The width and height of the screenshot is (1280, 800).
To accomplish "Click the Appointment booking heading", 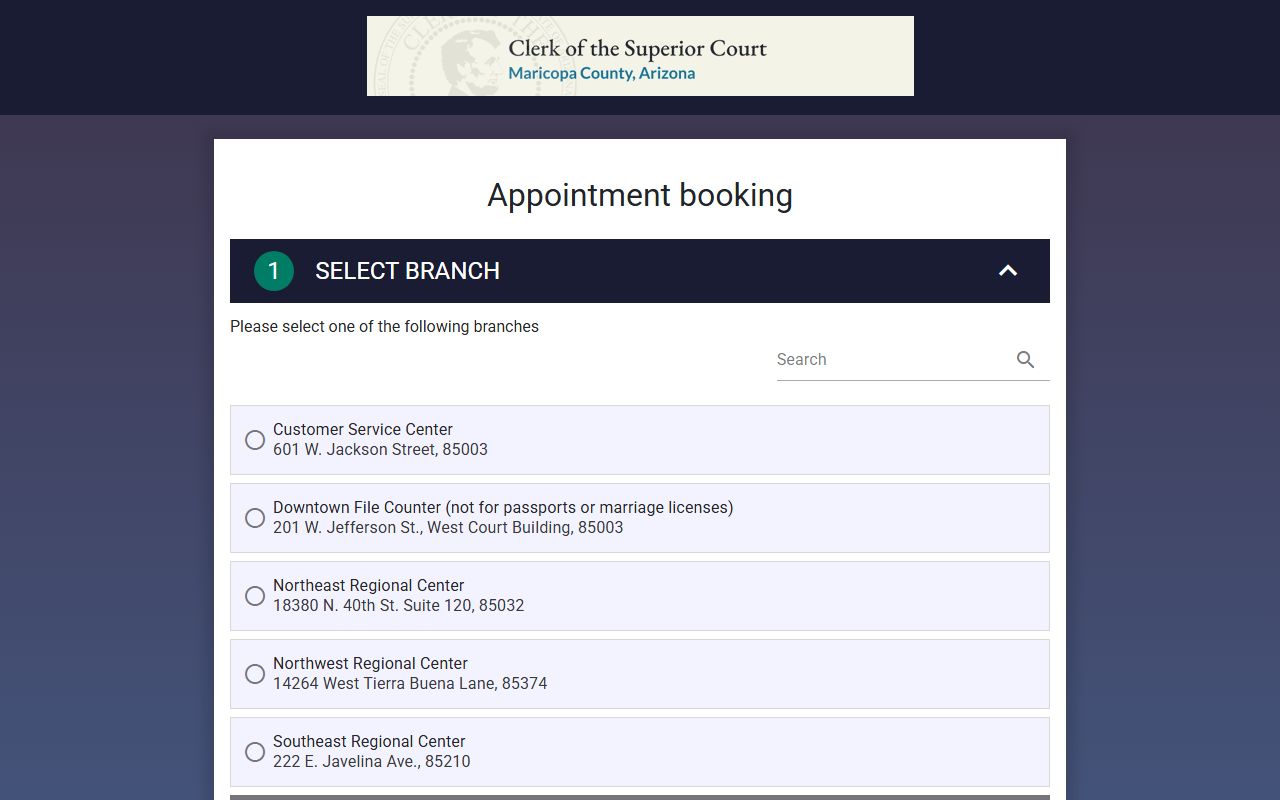I will coord(640,195).
